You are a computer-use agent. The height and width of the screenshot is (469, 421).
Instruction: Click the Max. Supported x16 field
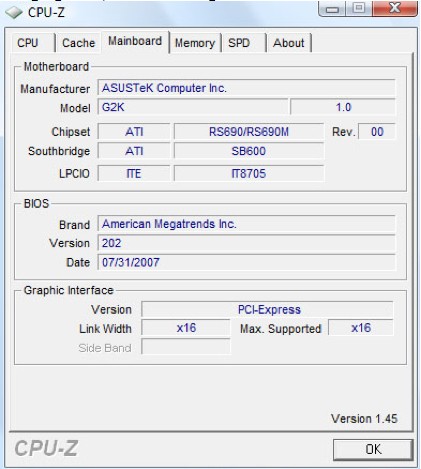[x=361, y=328]
